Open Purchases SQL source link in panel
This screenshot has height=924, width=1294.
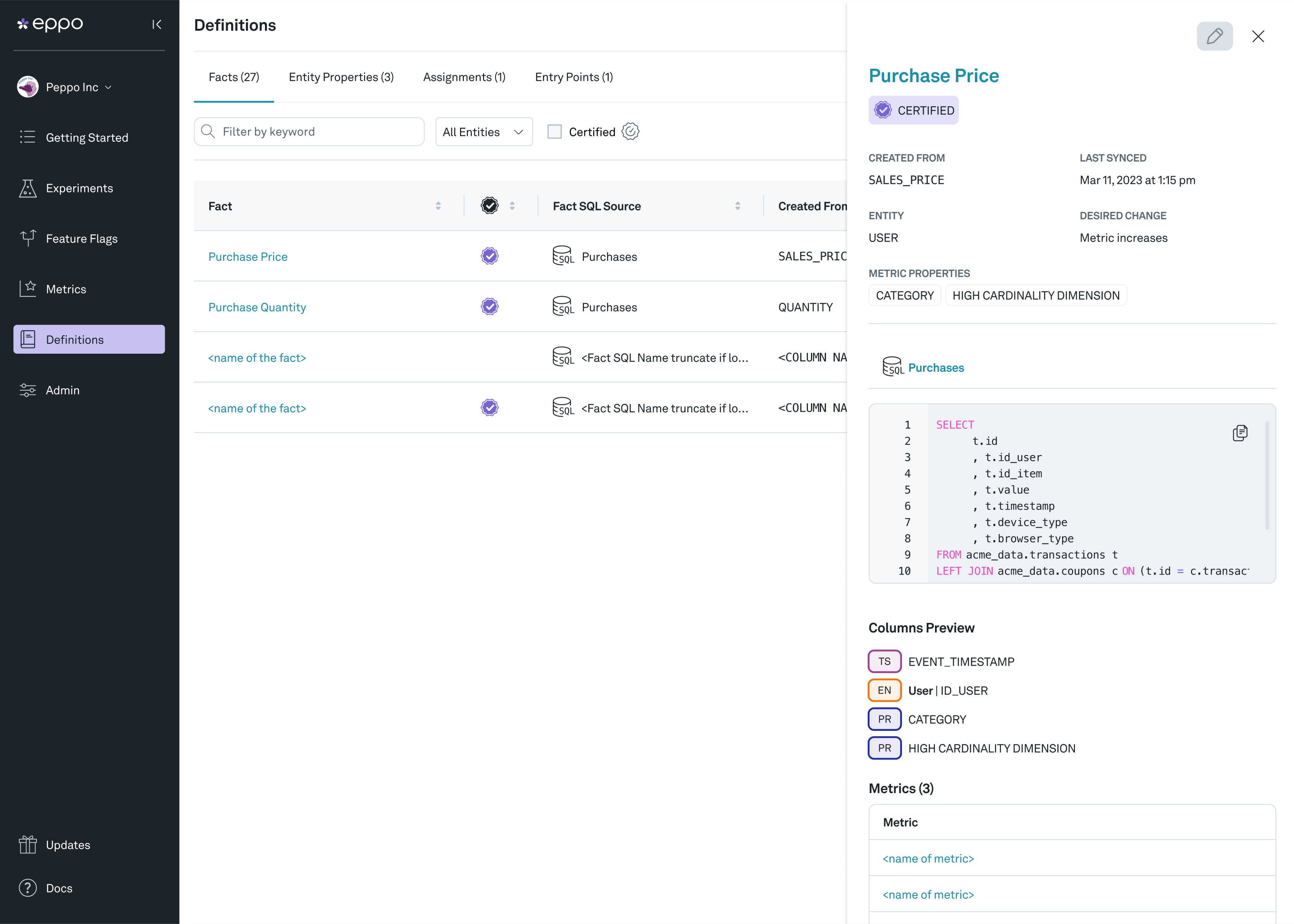click(936, 368)
